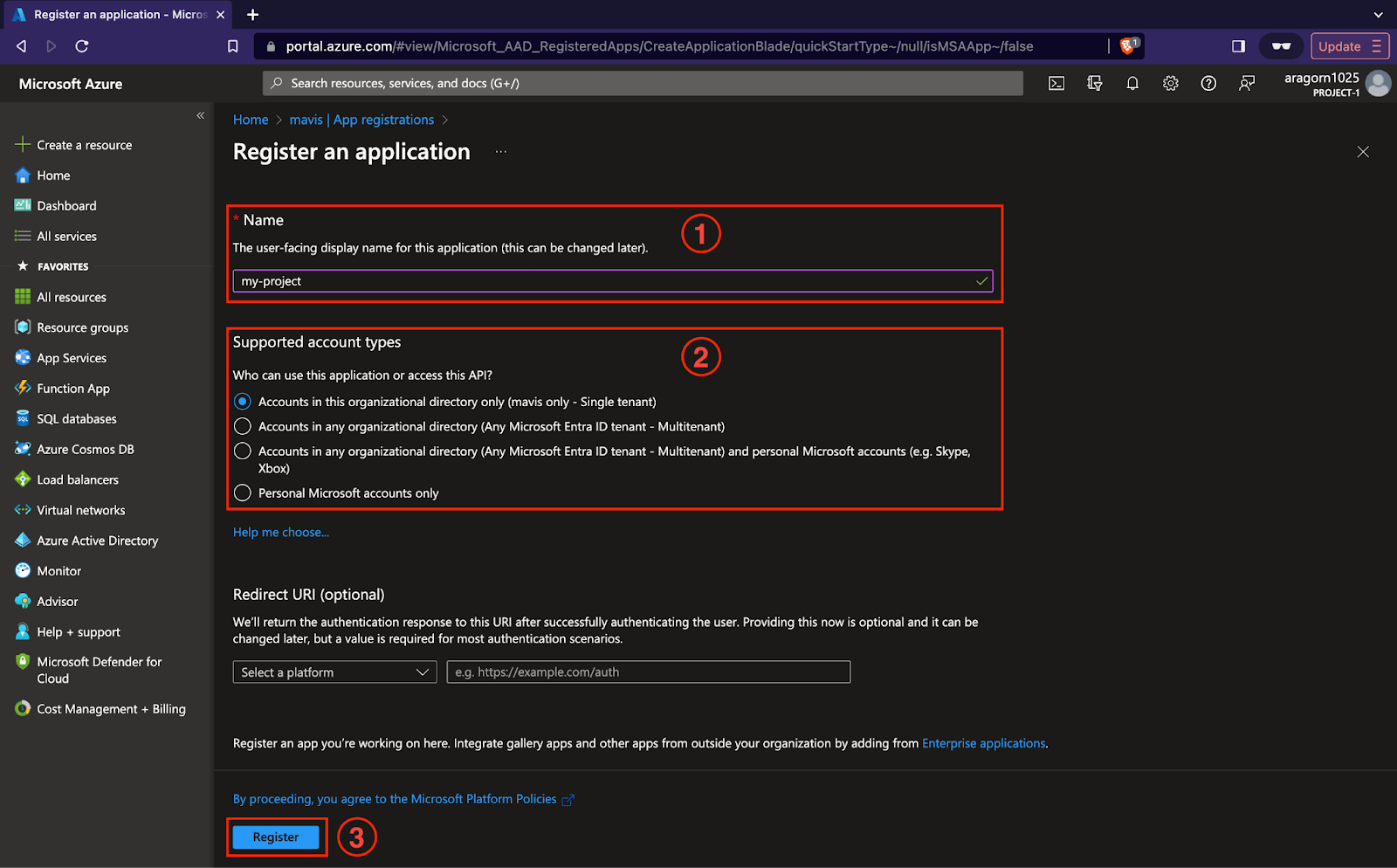The image size is (1397, 868).
Task: Select Personal Microsoft accounts only
Action: coord(243,493)
